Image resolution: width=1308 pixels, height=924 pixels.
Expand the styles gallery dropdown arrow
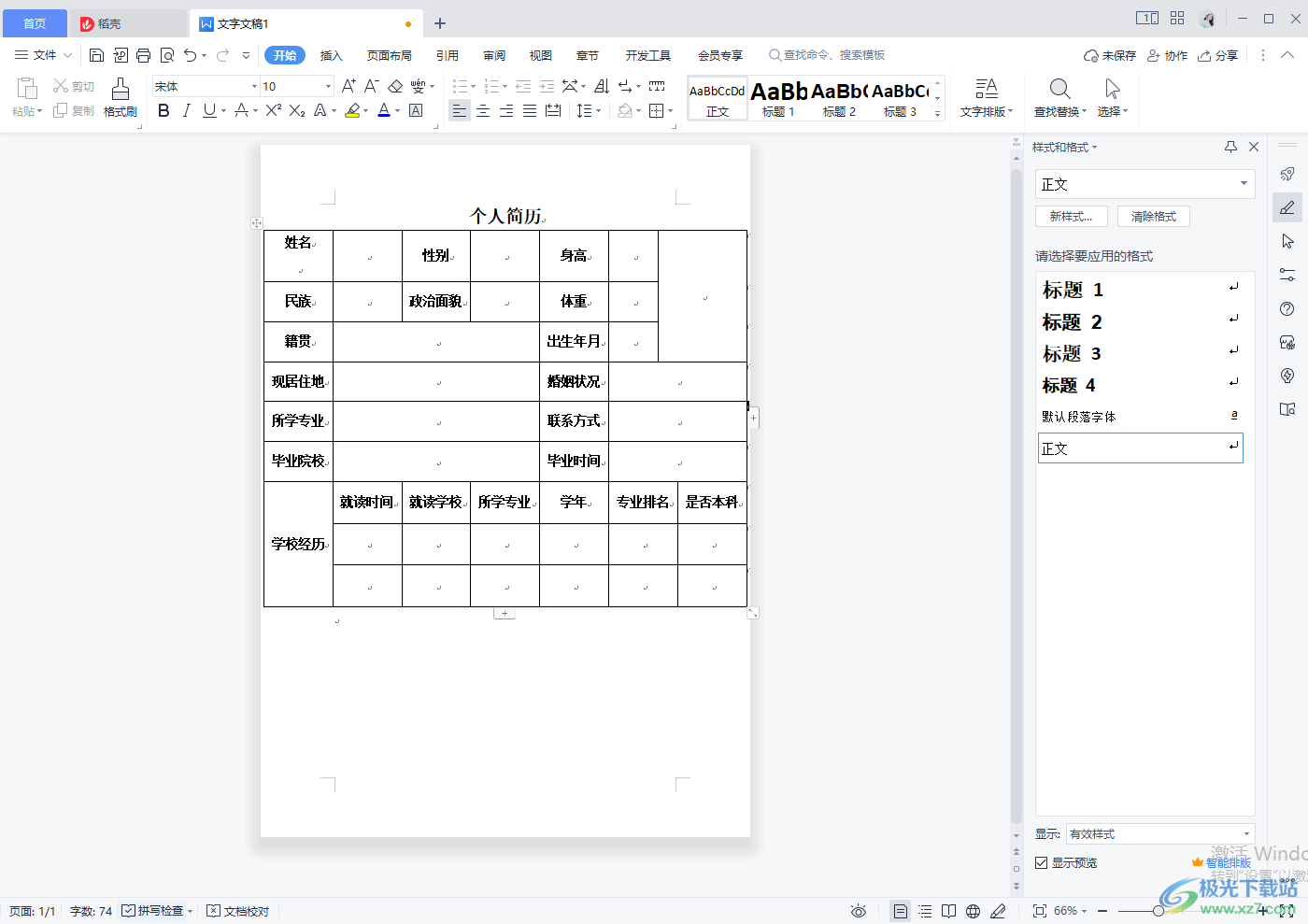938,113
